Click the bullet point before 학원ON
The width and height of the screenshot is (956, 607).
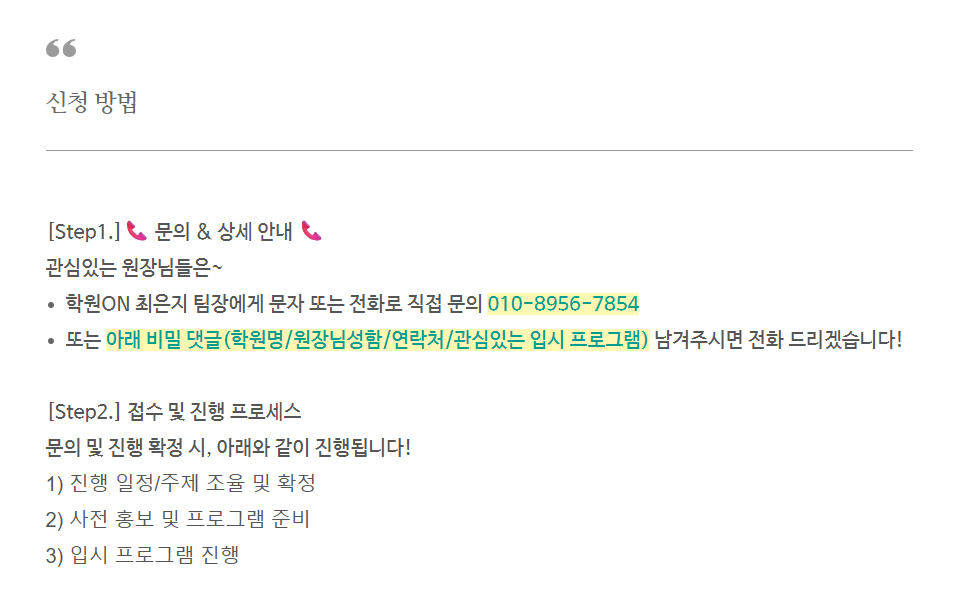[51, 305]
